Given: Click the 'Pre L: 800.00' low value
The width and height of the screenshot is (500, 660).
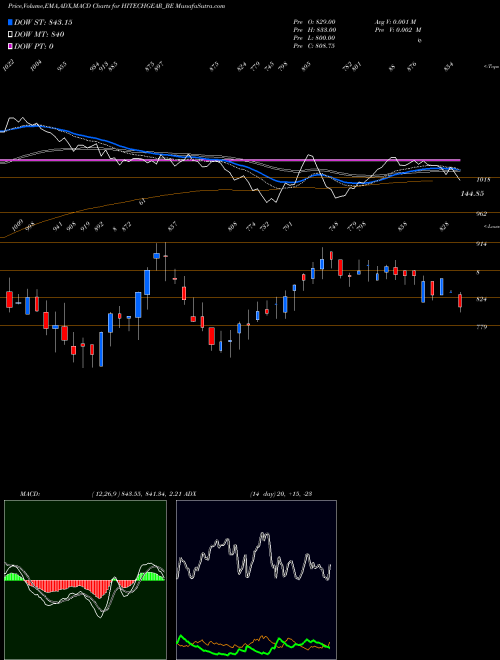Looking at the screenshot, I should pyautogui.click(x=314, y=38).
